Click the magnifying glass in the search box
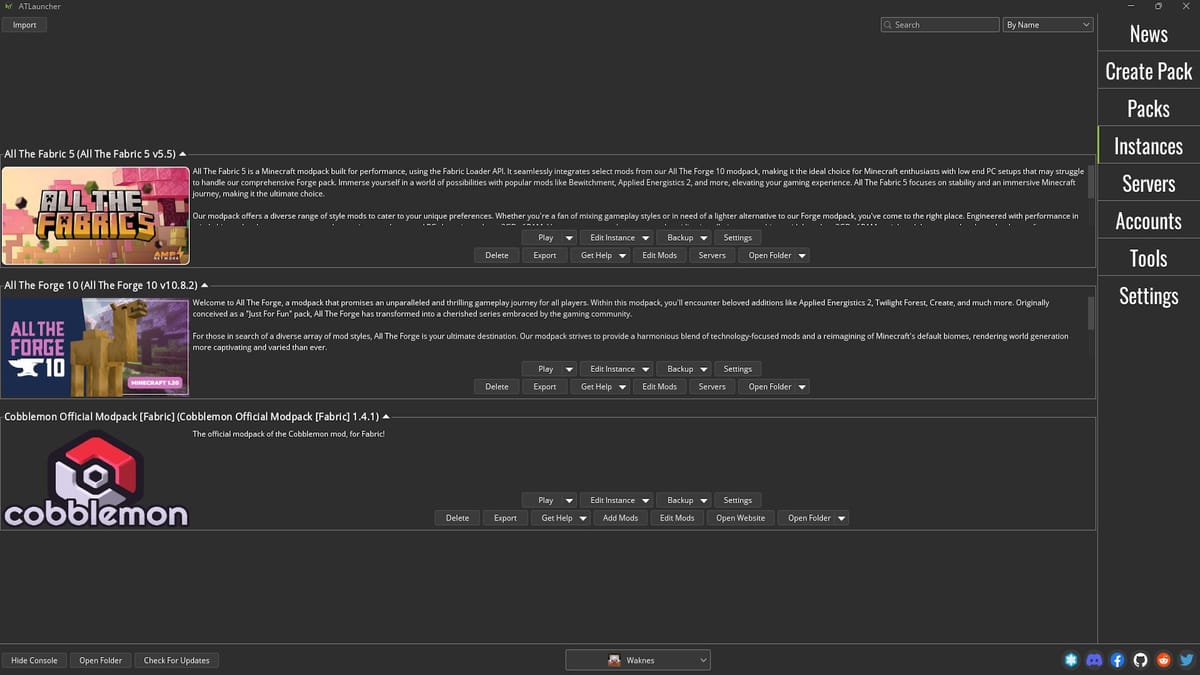The width and height of the screenshot is (1200, 675). 886,24
